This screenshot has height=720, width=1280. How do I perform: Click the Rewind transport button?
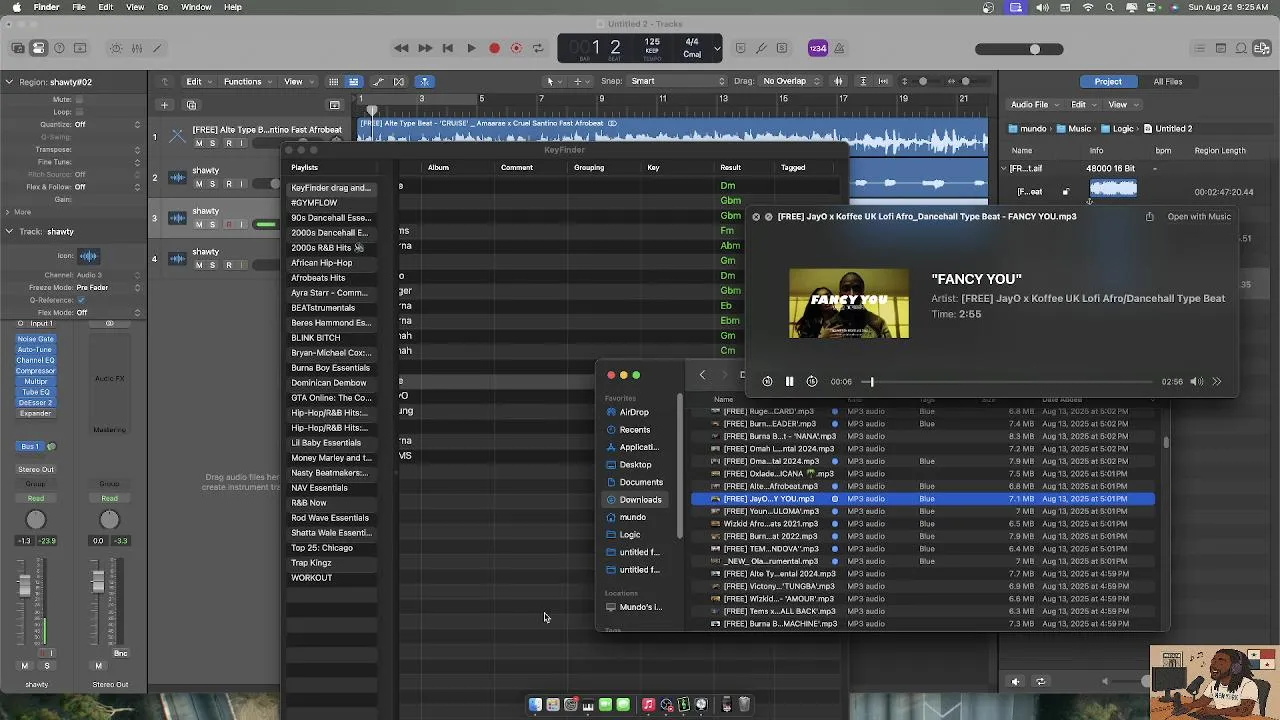(x=401, y=48)
